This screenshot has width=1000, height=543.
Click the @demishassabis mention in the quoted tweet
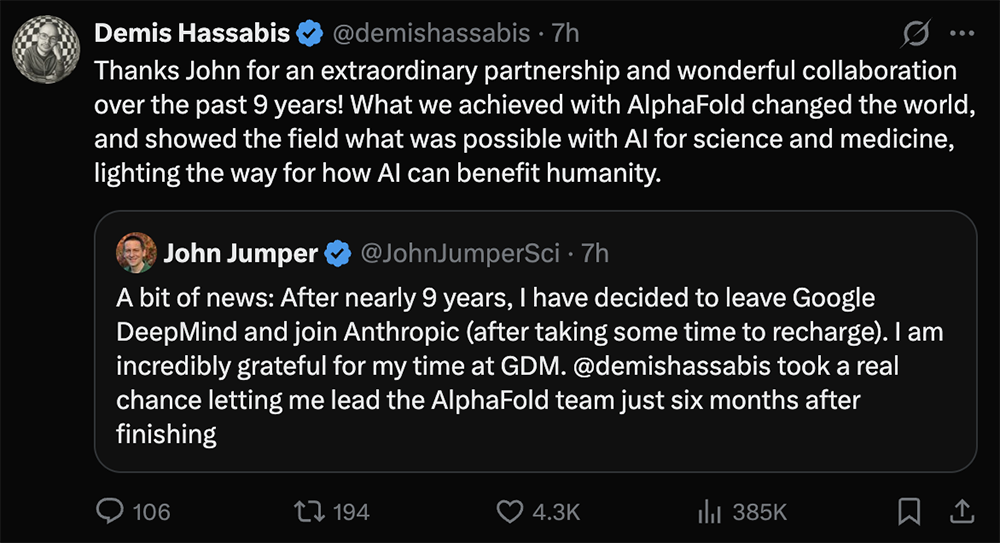(672, 366)
